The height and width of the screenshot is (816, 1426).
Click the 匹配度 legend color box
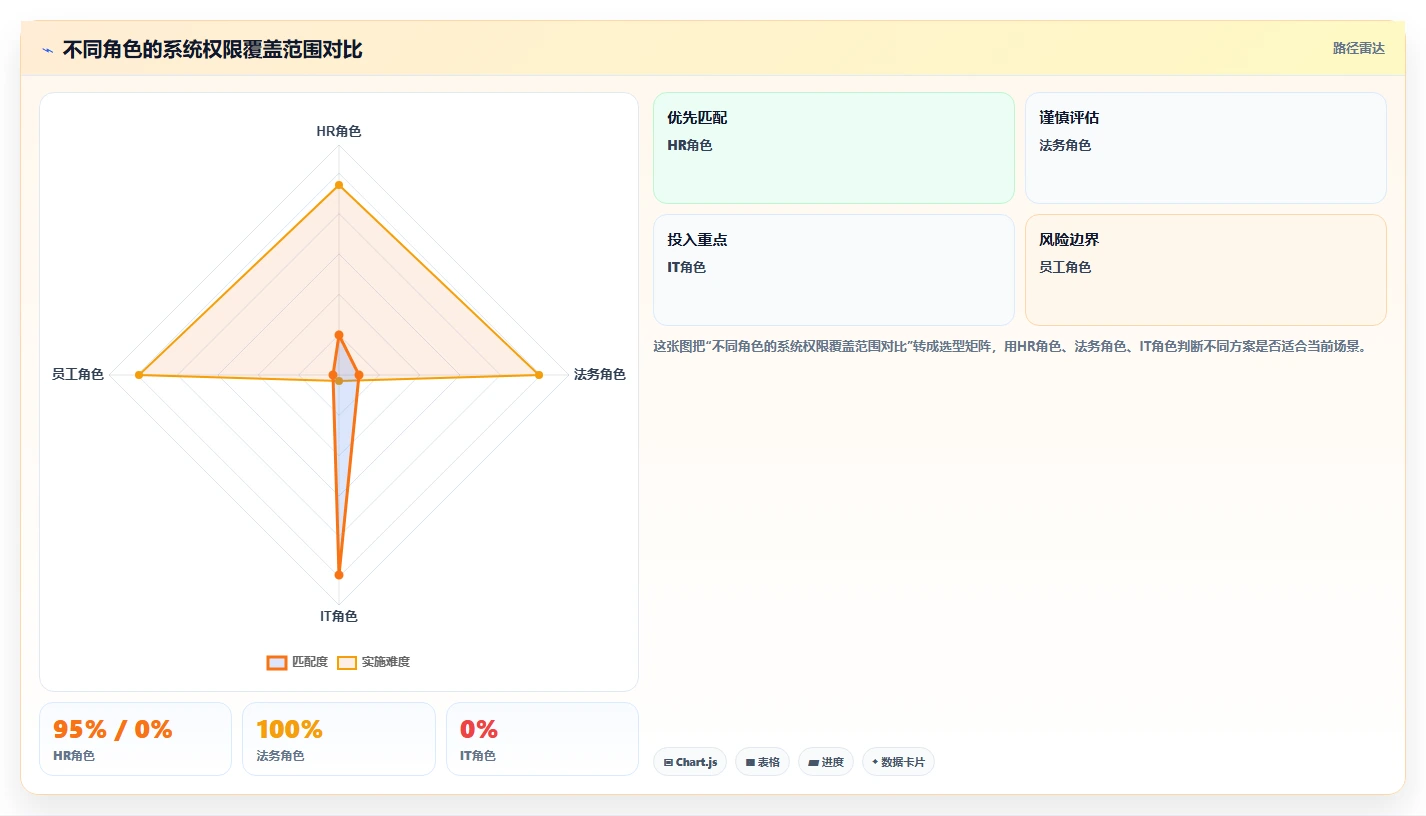coord(277,662)
